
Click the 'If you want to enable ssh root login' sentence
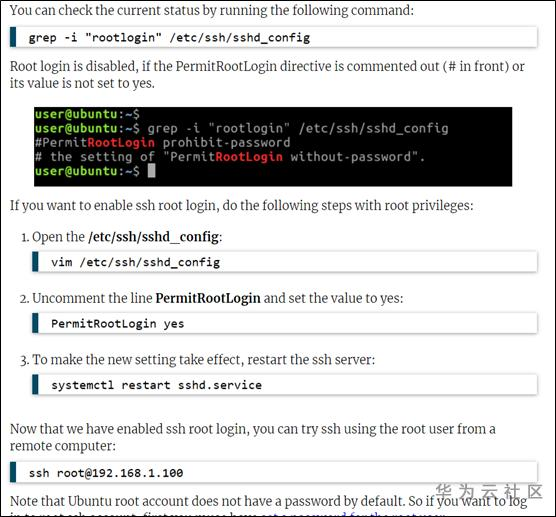click(241, 205)
